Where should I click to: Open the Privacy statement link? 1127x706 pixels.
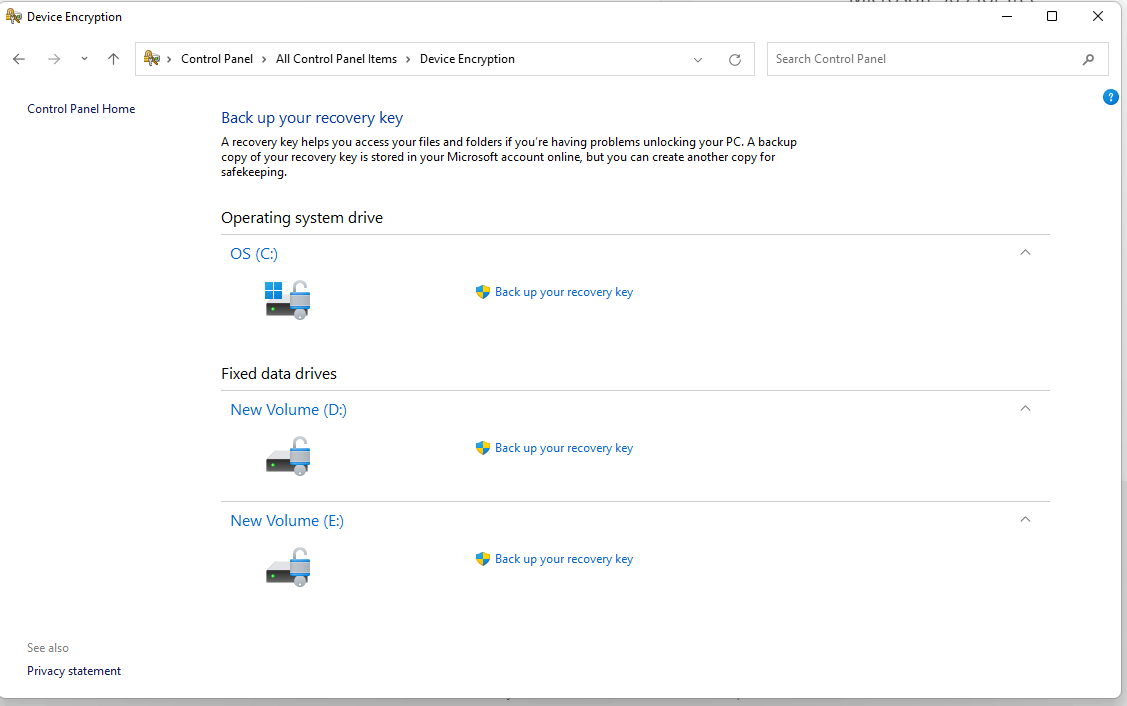[73, 670]
